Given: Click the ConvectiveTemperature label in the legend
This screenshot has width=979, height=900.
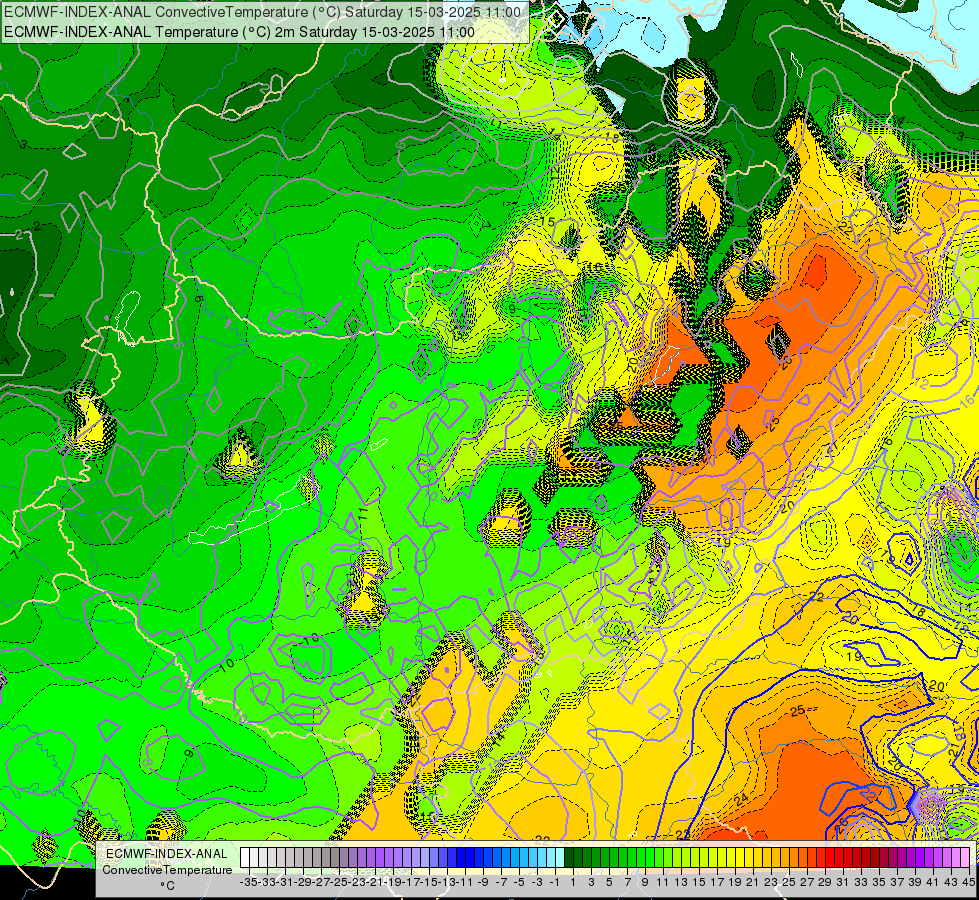Looking at the screenshot, I should pos(167,869).
